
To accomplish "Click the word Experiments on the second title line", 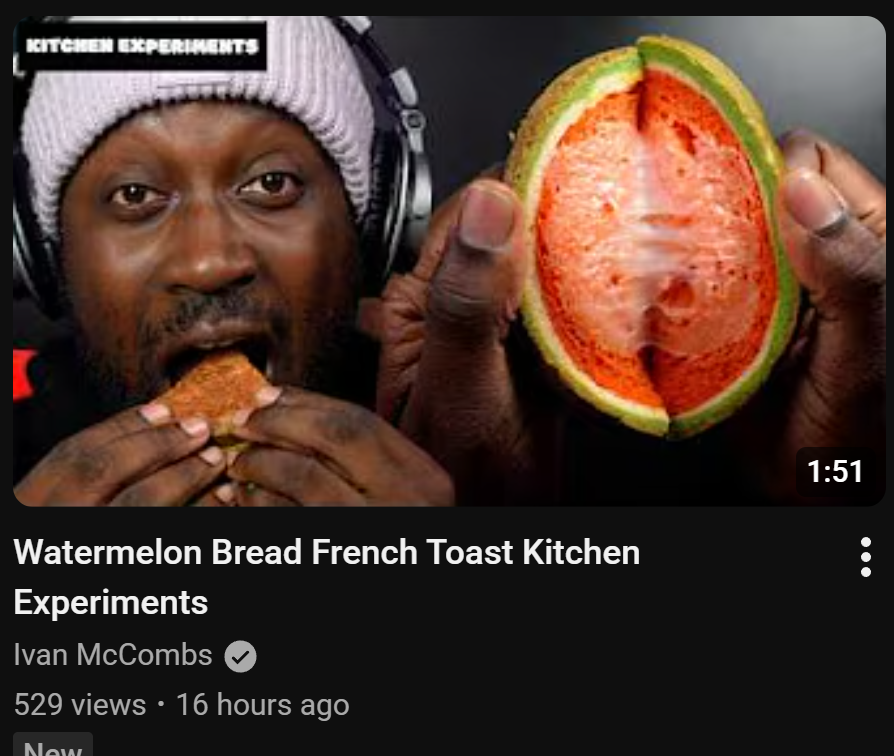I will tap(111, 603).
